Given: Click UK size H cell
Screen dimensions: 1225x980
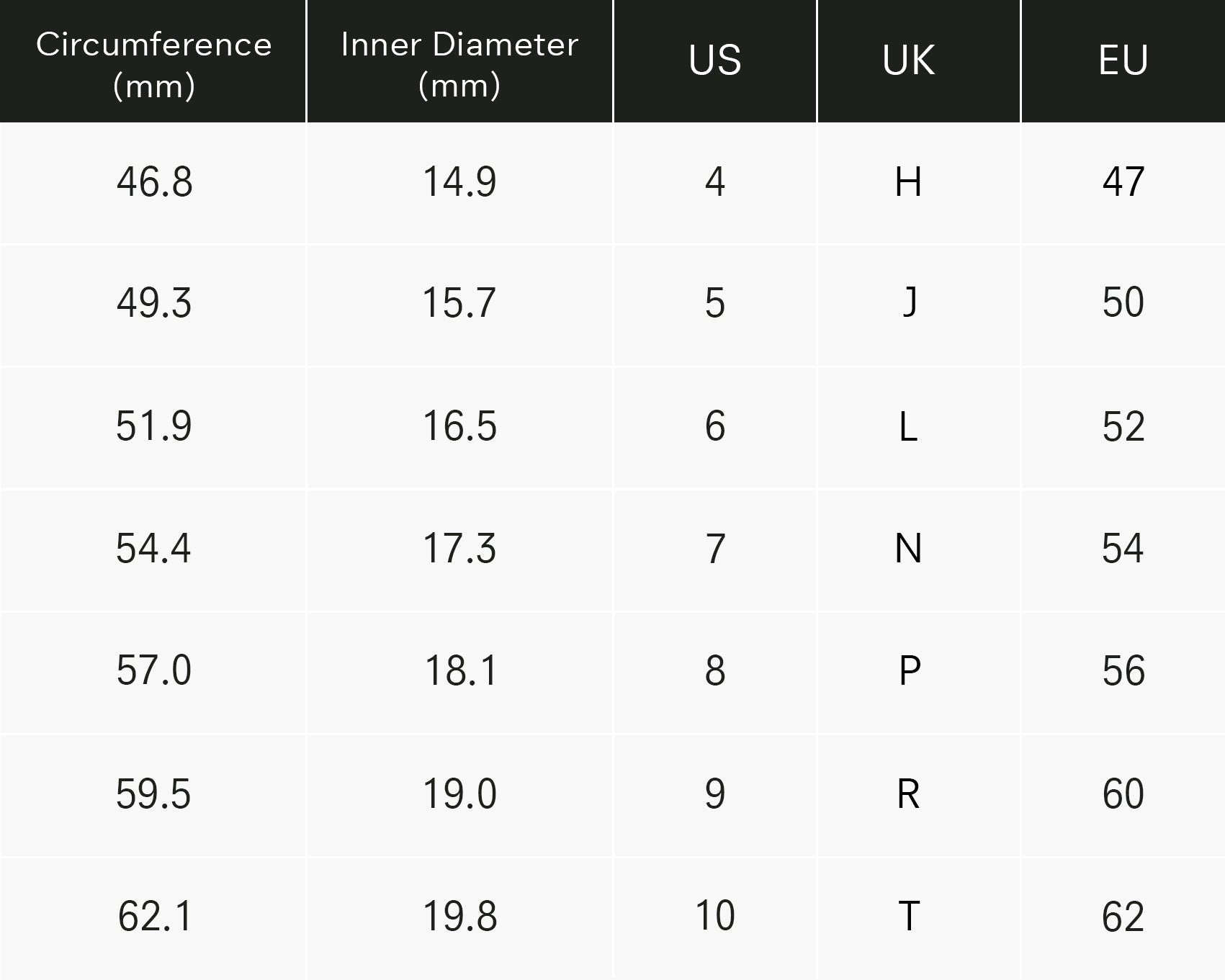Looking at the screenshot, I should click(x=908, y=182).
